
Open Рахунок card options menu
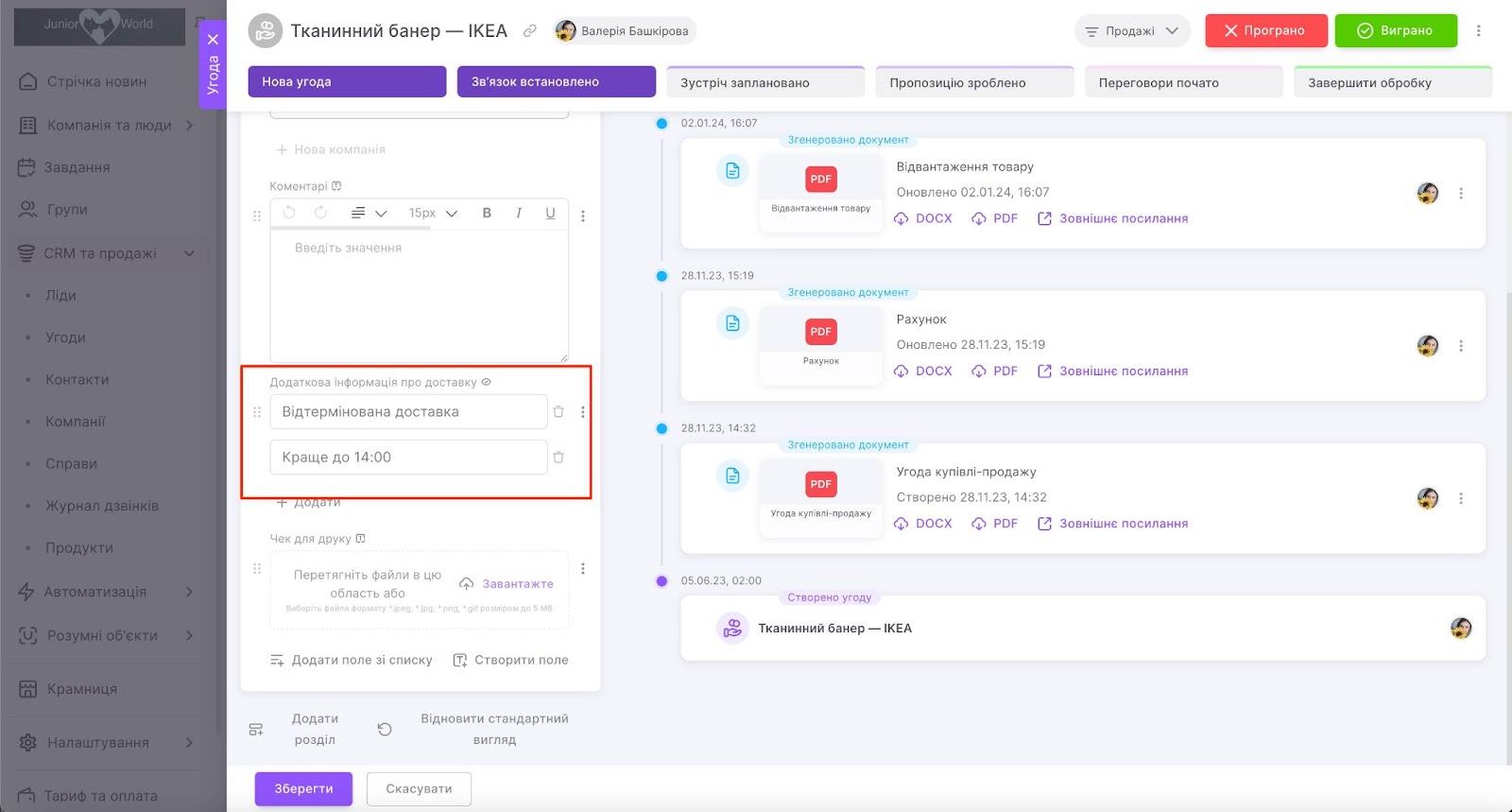(x=1461, y=346)
